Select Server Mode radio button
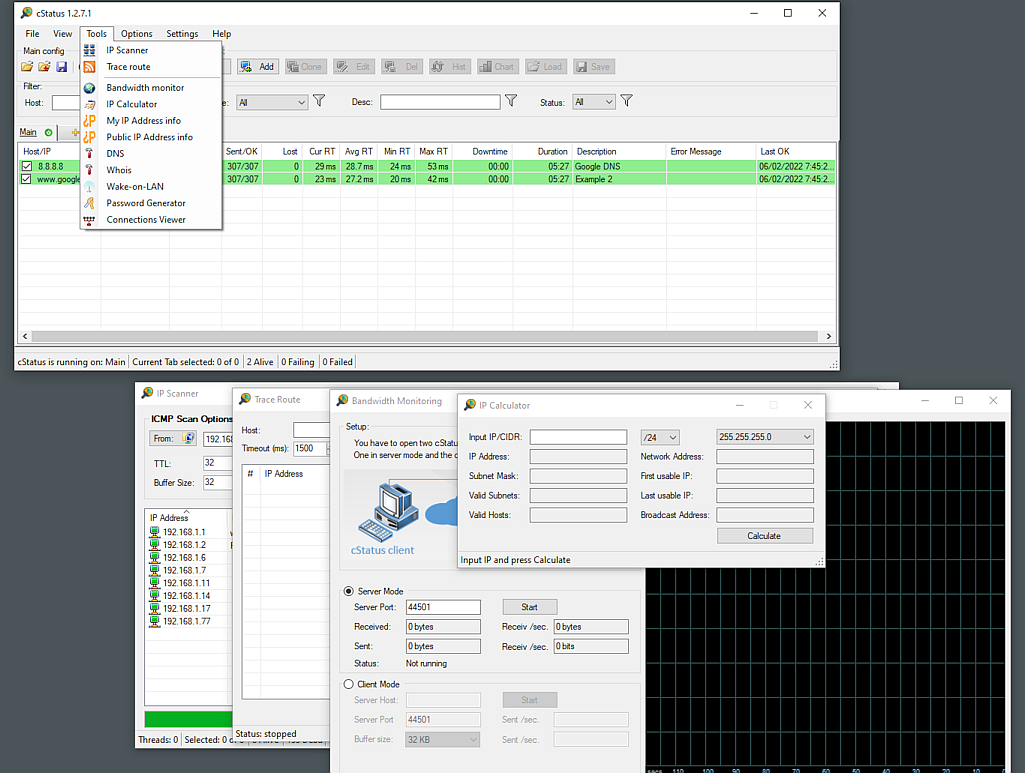The height and width of the screenshot is (773, 1025). (349, 592)
